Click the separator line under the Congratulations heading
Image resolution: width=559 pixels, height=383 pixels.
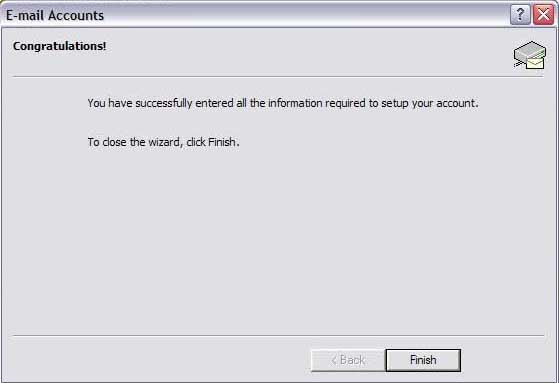[x=278, y=76]
